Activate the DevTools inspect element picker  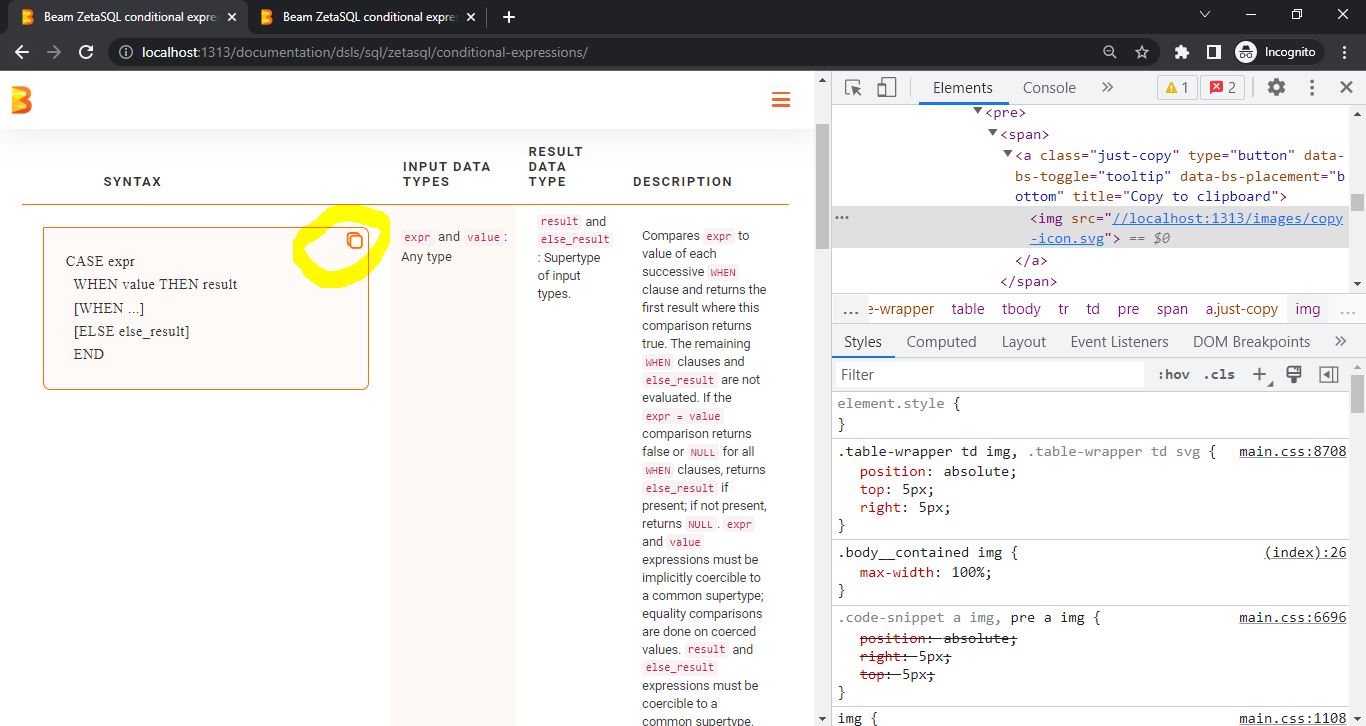click(x=853, y=88)
